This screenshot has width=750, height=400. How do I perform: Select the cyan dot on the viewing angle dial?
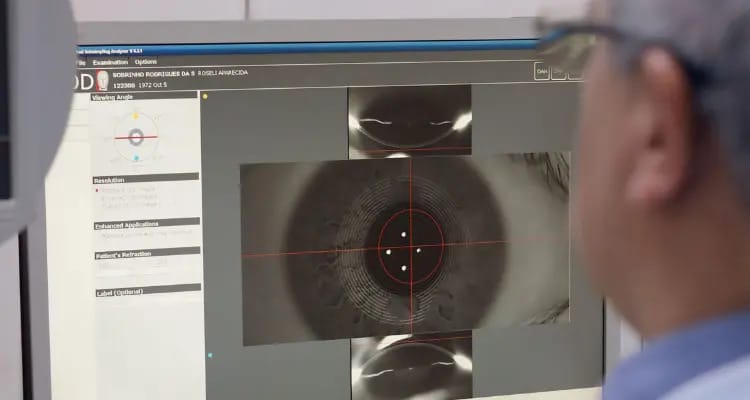pyautogui.click(x=136, y=158)
